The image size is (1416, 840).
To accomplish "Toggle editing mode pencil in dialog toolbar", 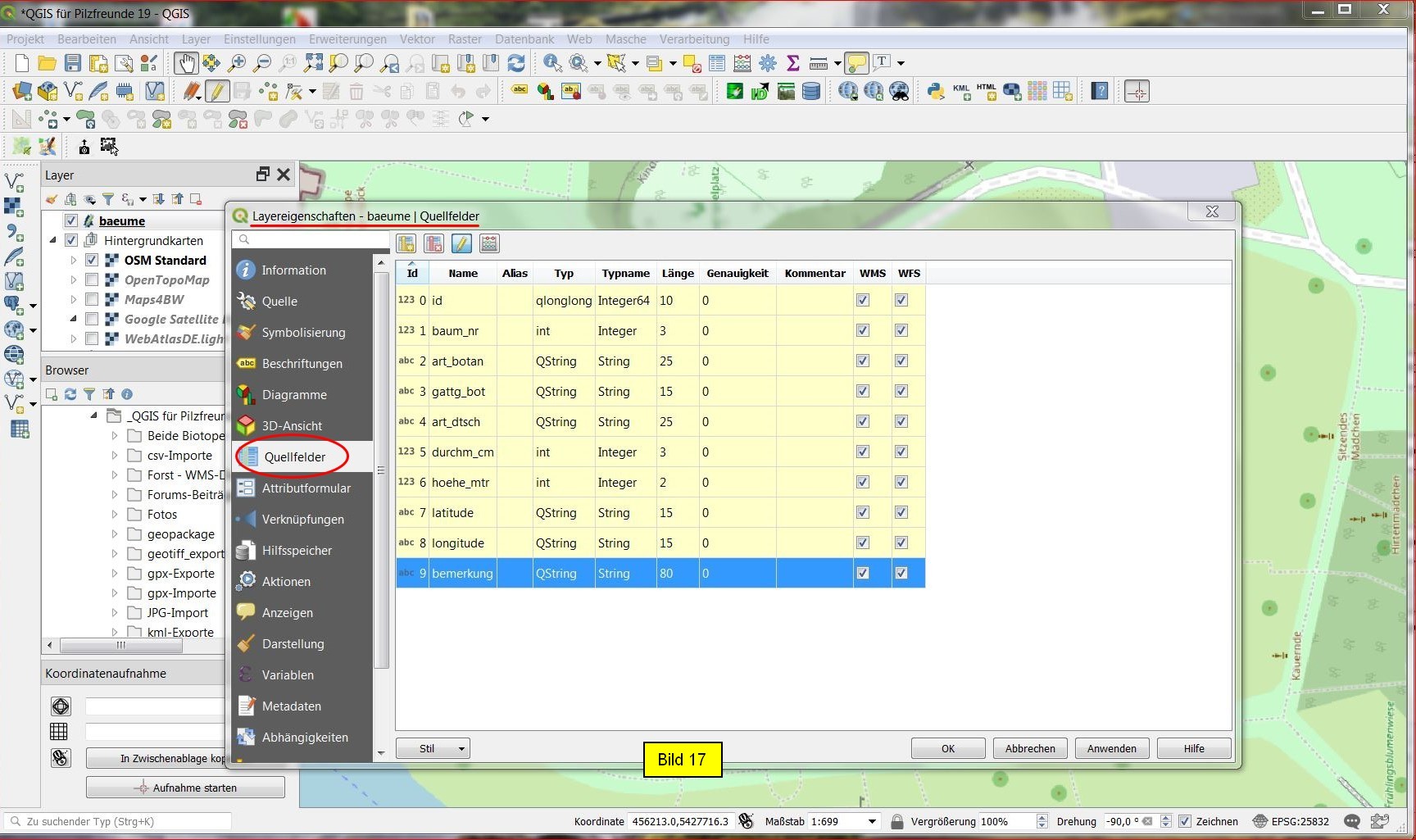I will coord(461,243).
